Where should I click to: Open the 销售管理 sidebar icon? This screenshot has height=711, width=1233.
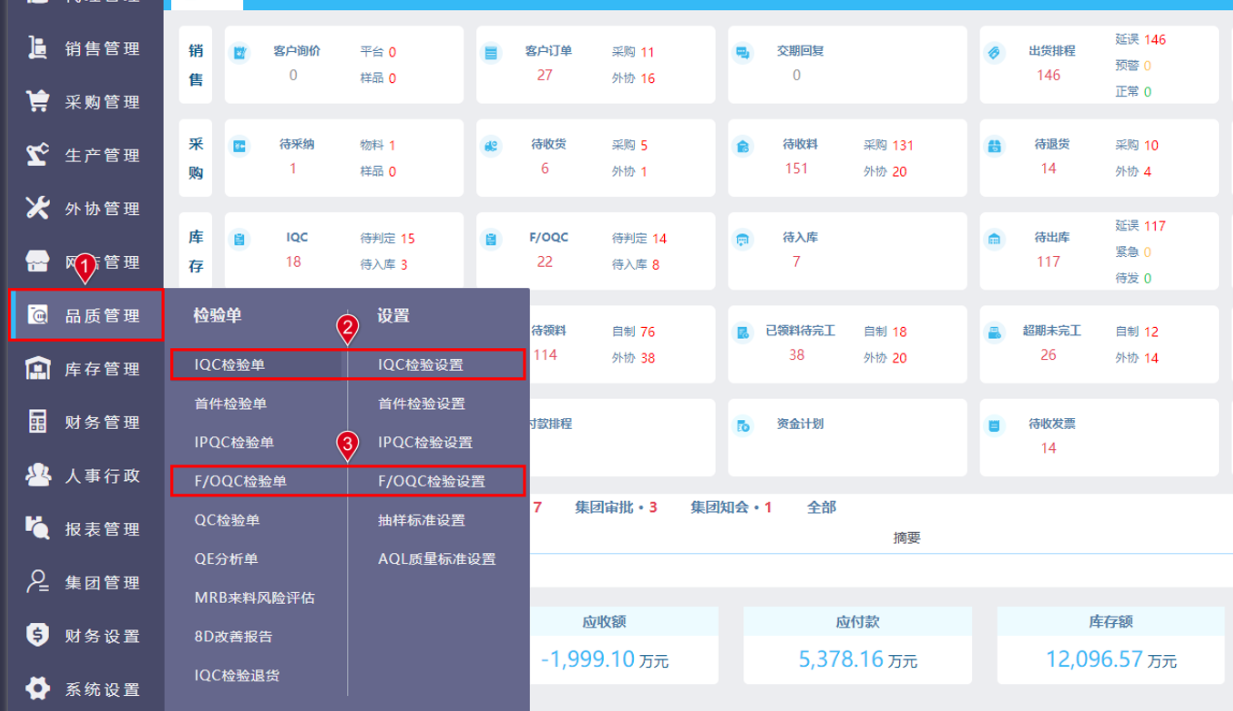click(37, 48)
